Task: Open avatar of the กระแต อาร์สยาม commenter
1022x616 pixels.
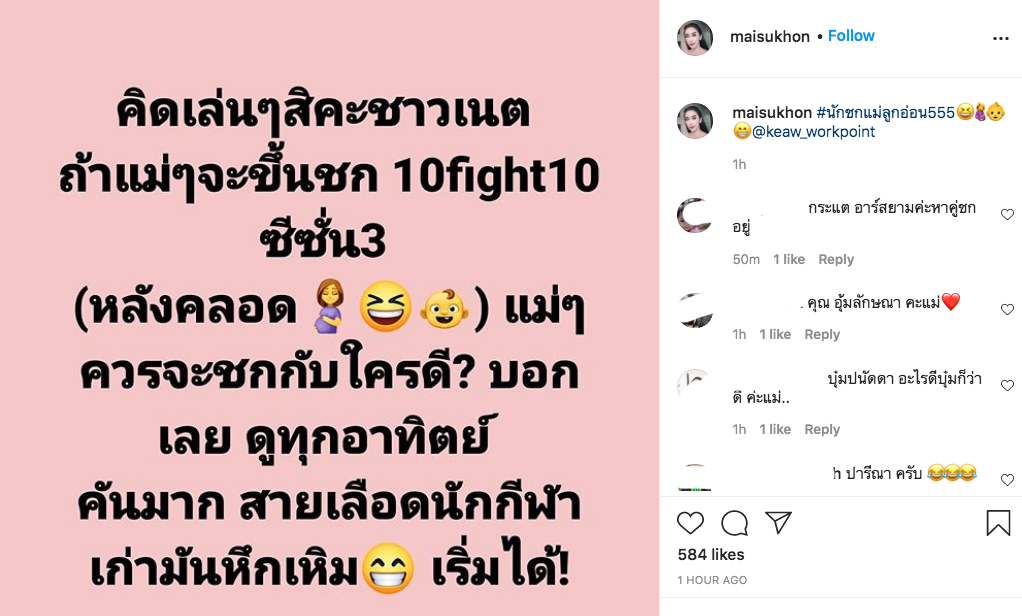Action: point(695,215)
